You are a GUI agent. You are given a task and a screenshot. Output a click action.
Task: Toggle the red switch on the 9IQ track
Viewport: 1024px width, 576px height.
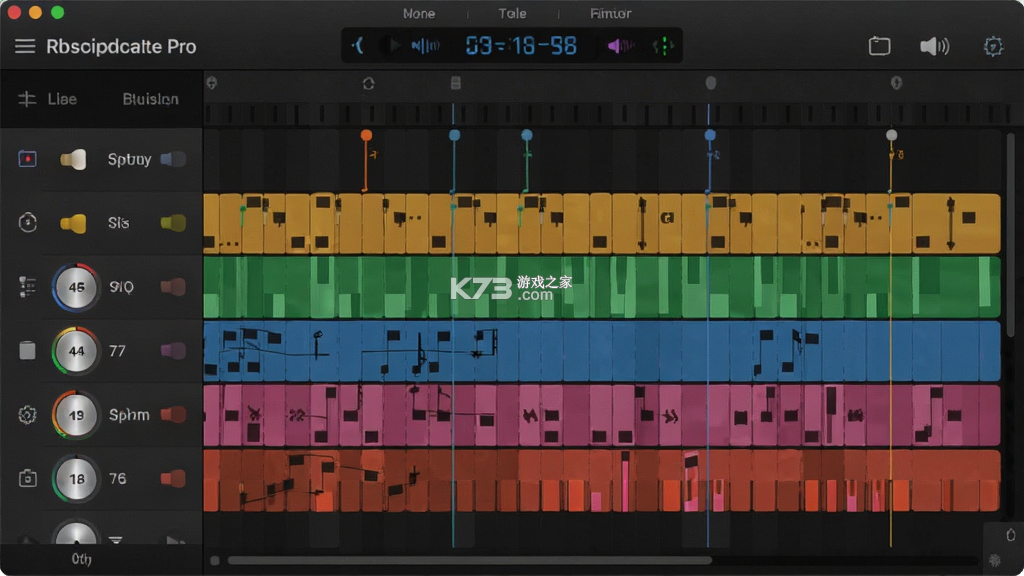click(173, 287)
